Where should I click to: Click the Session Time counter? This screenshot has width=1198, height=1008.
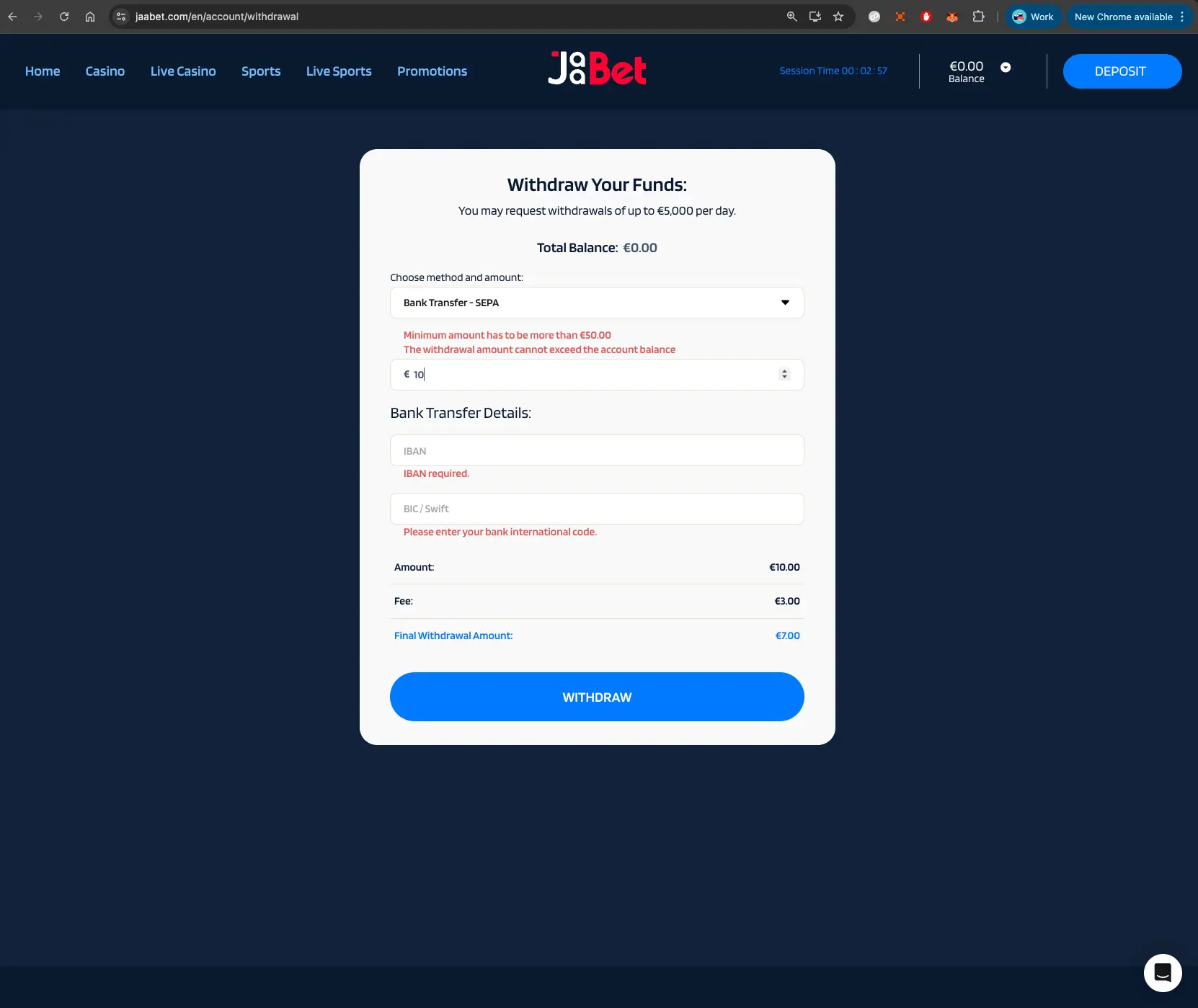click(x=833, y=71)
